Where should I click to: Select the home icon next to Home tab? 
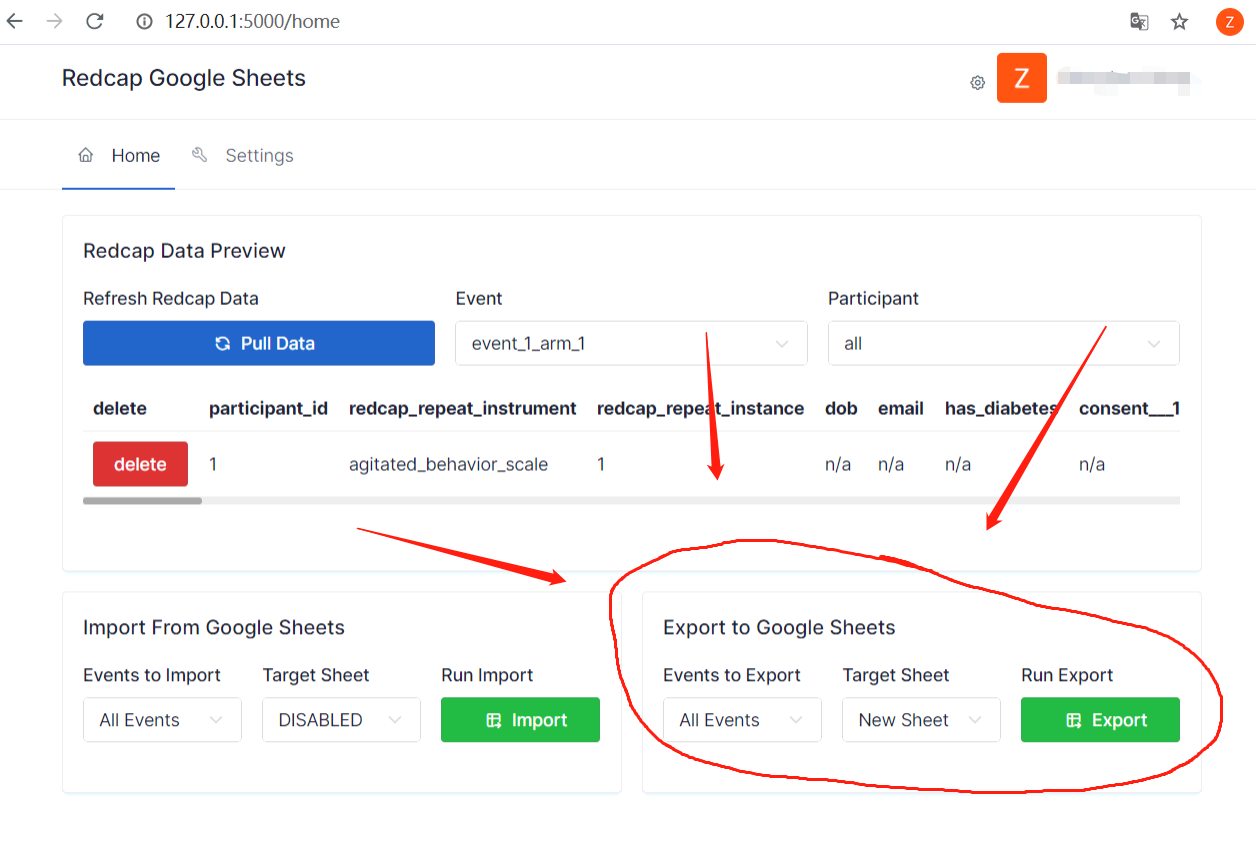pyautogui.click(x=85, y=155)
